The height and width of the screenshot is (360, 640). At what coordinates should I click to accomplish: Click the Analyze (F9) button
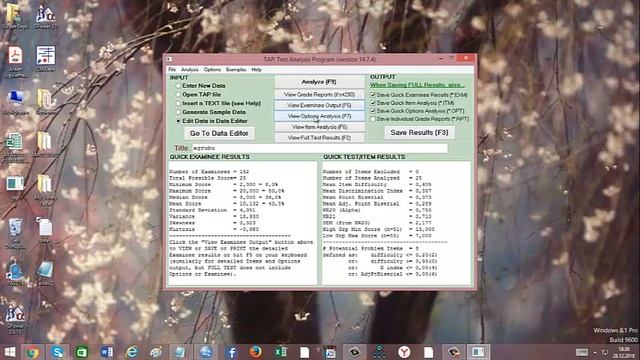319,82
